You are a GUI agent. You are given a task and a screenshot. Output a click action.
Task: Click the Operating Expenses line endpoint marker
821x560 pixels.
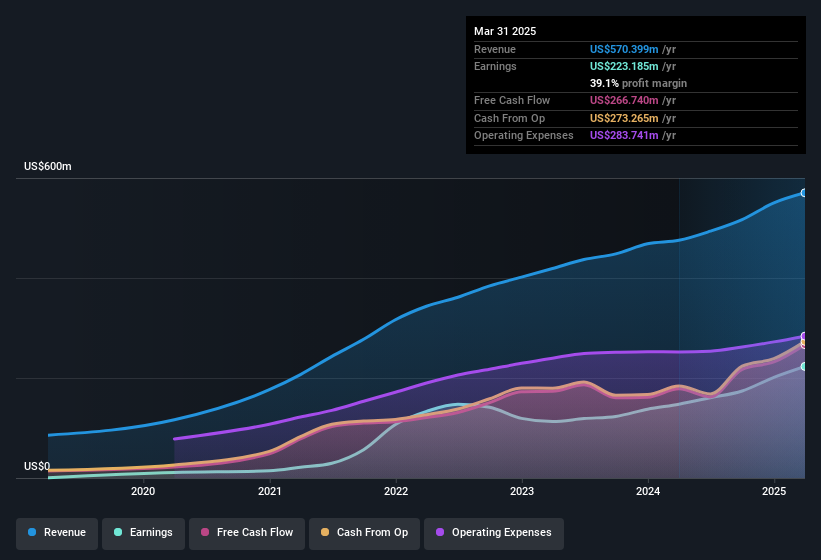pos(804,336)
